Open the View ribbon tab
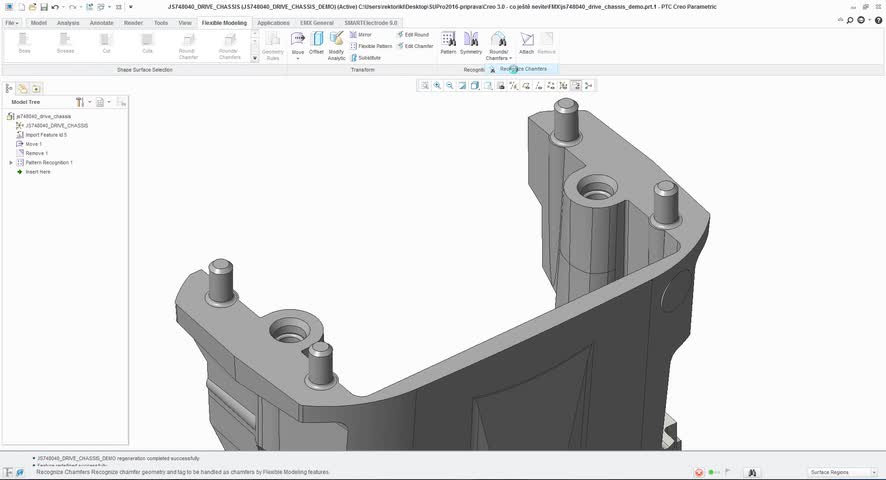This screenshot has height=480, width=886. 185,23
